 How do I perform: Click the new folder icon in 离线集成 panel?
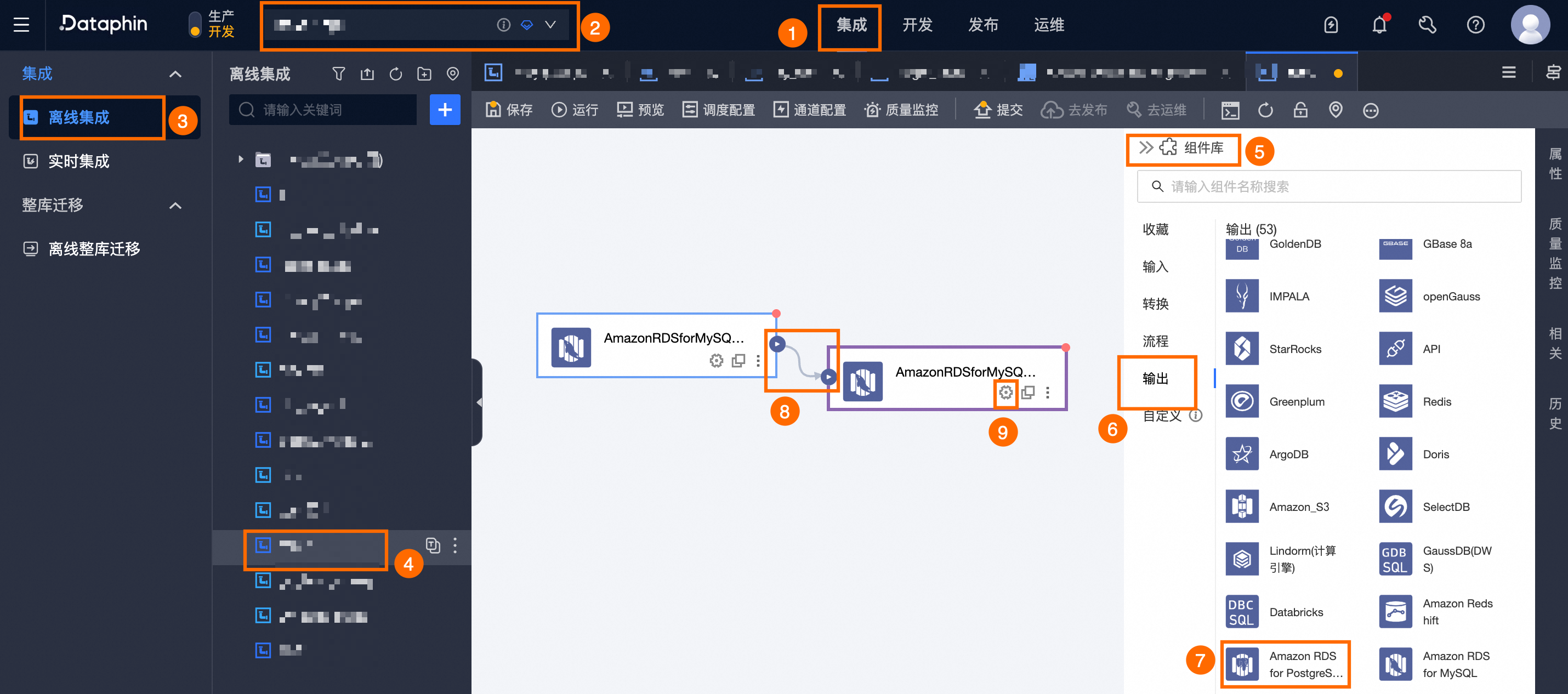pos(424,74)
